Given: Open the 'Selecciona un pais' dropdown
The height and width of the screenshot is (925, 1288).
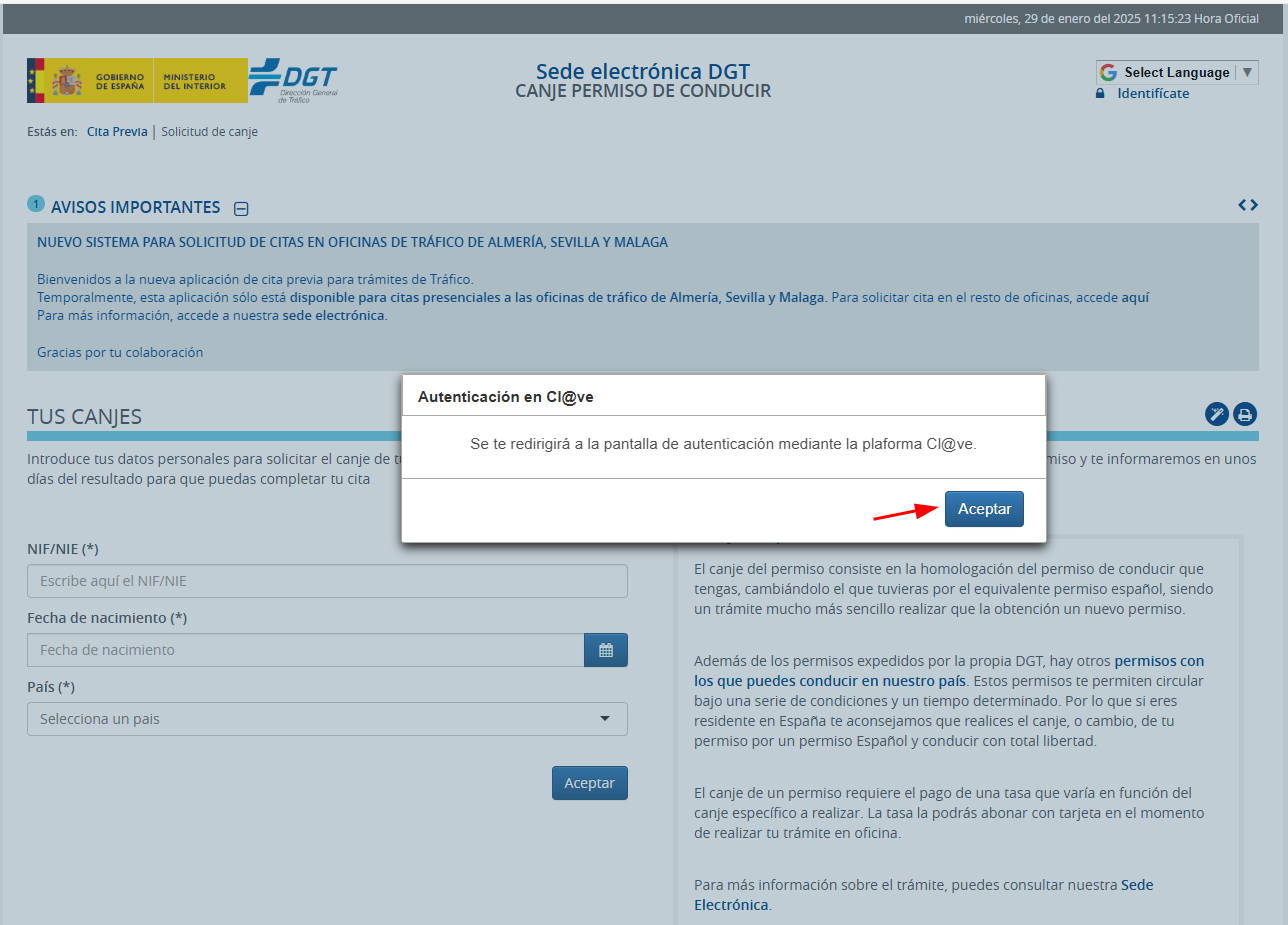Looking at the screenshot, I should coord(327,719).
